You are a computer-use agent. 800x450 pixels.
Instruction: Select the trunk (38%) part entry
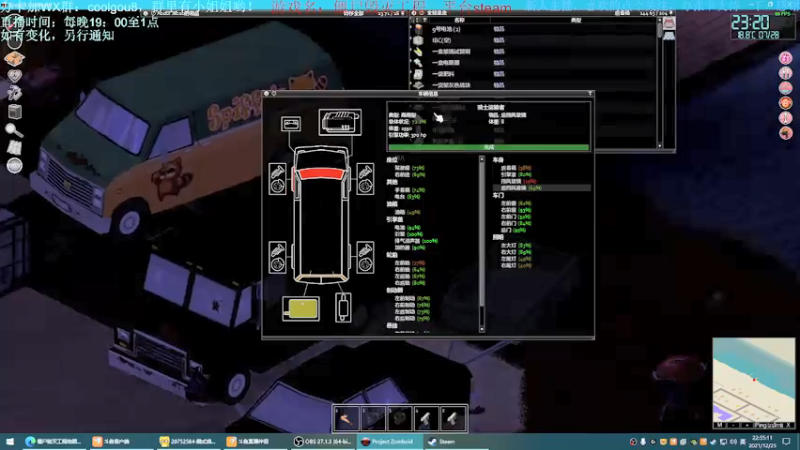[x=515, y=168]
